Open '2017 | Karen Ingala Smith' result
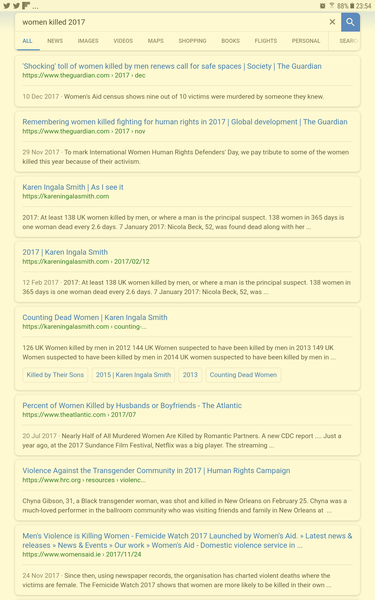The image size is (375, 600). coord(65,252)
